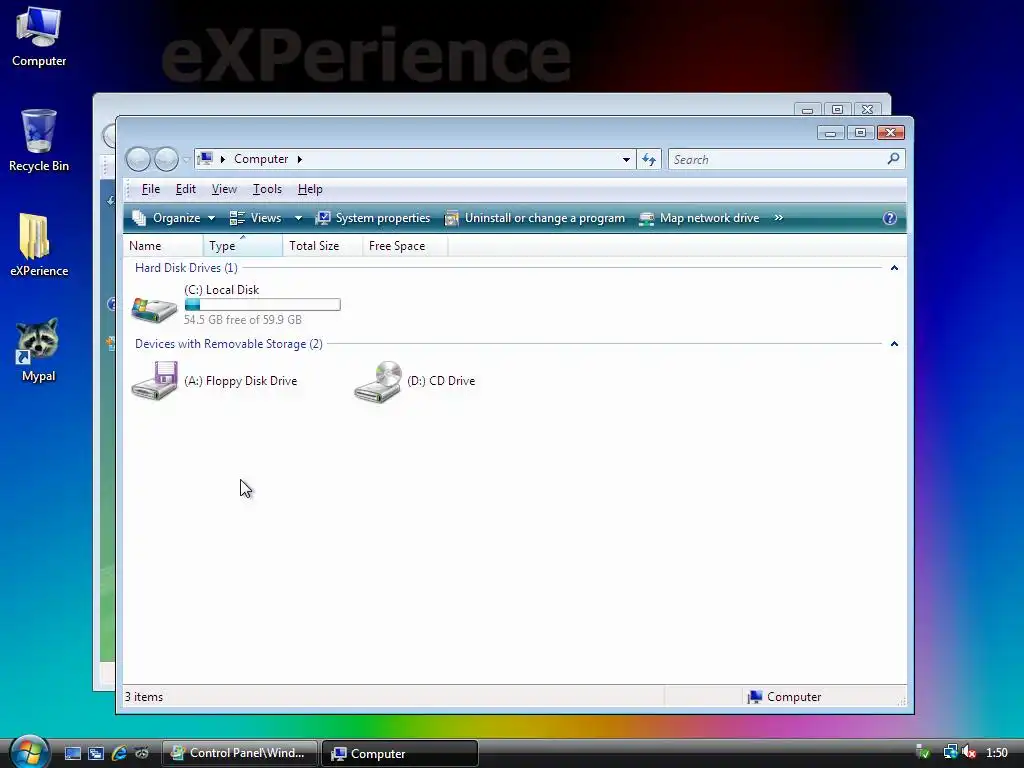Open the Recycle Bin desktop icon

[x=39, y=140]
